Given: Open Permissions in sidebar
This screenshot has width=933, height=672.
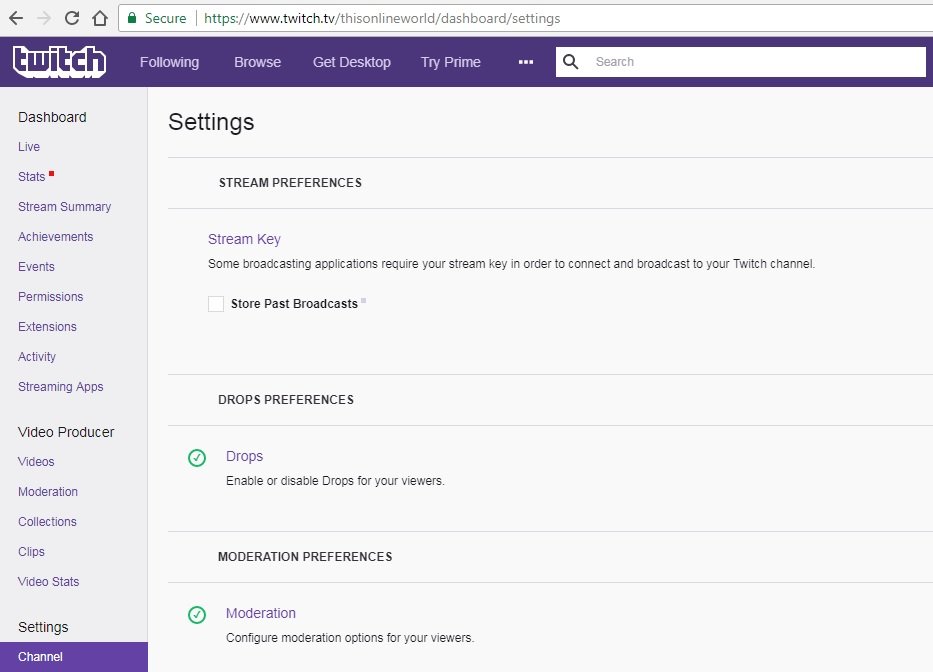Looking at the screenshot, I should 51,296.
